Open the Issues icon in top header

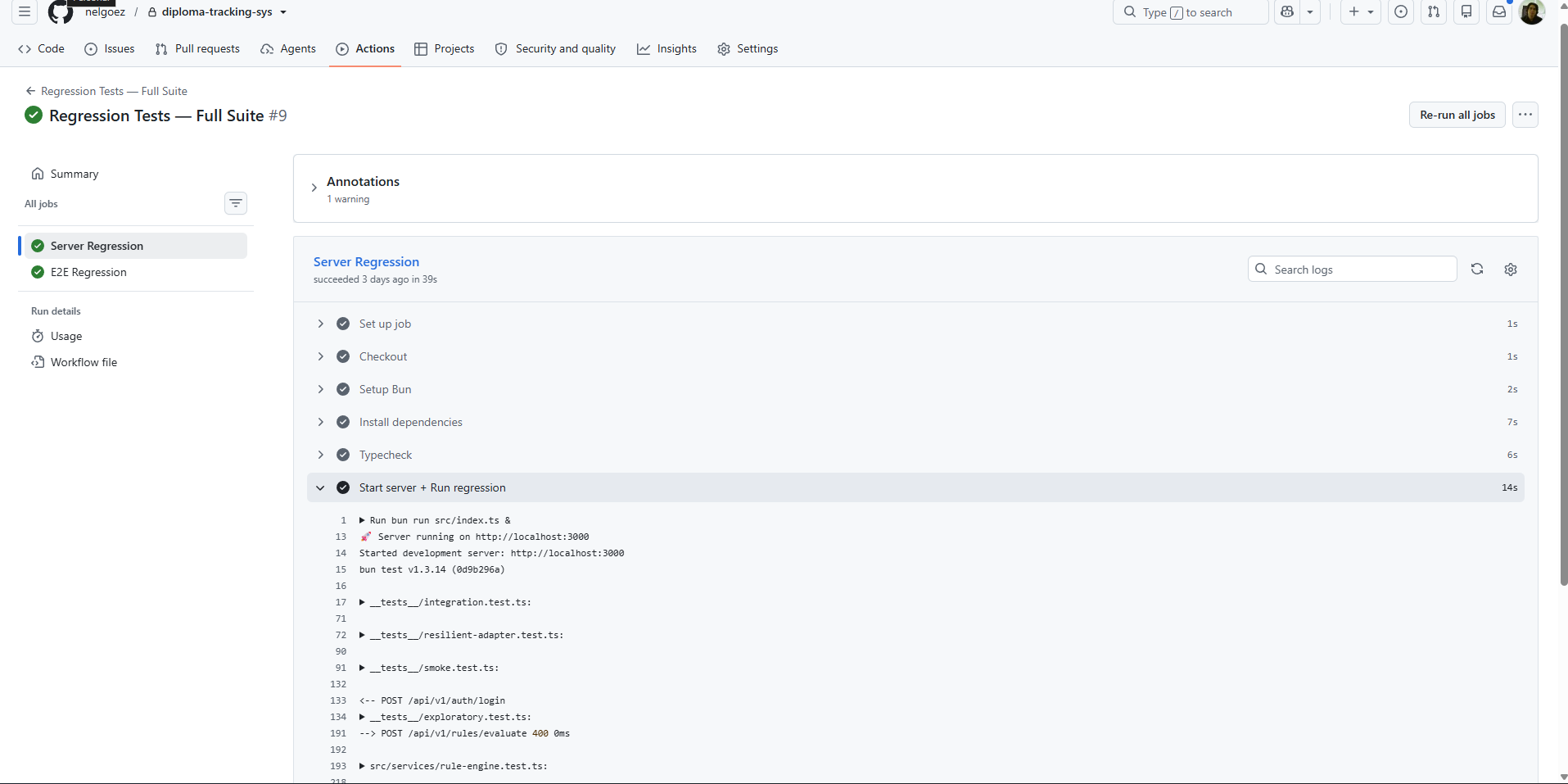pos(1402,12)
